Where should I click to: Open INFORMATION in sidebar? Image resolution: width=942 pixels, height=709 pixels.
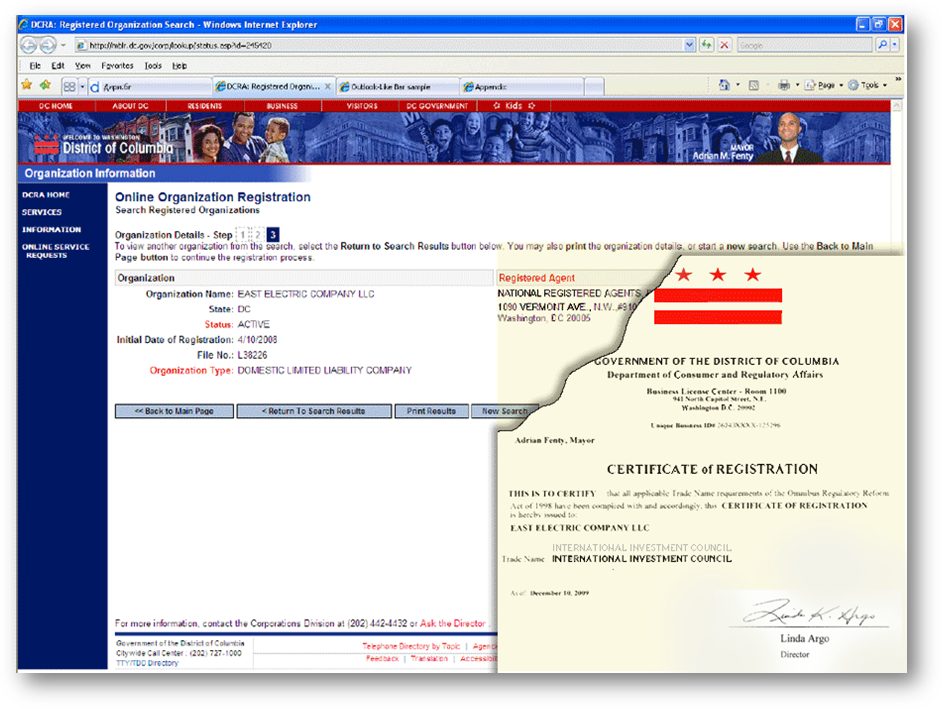(x=51, y=230)
